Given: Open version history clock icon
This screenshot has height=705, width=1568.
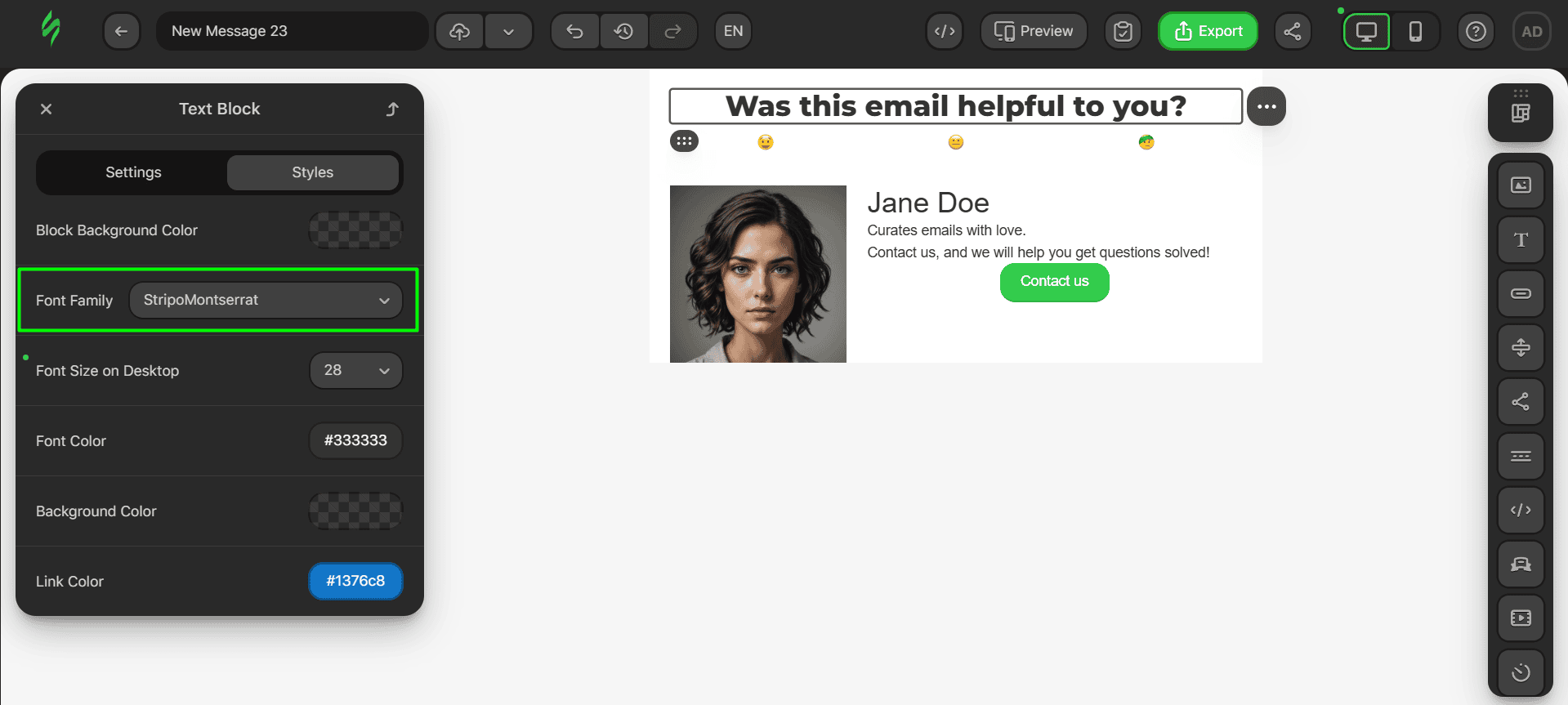Looking at the screenshot, I should [623, 31].
